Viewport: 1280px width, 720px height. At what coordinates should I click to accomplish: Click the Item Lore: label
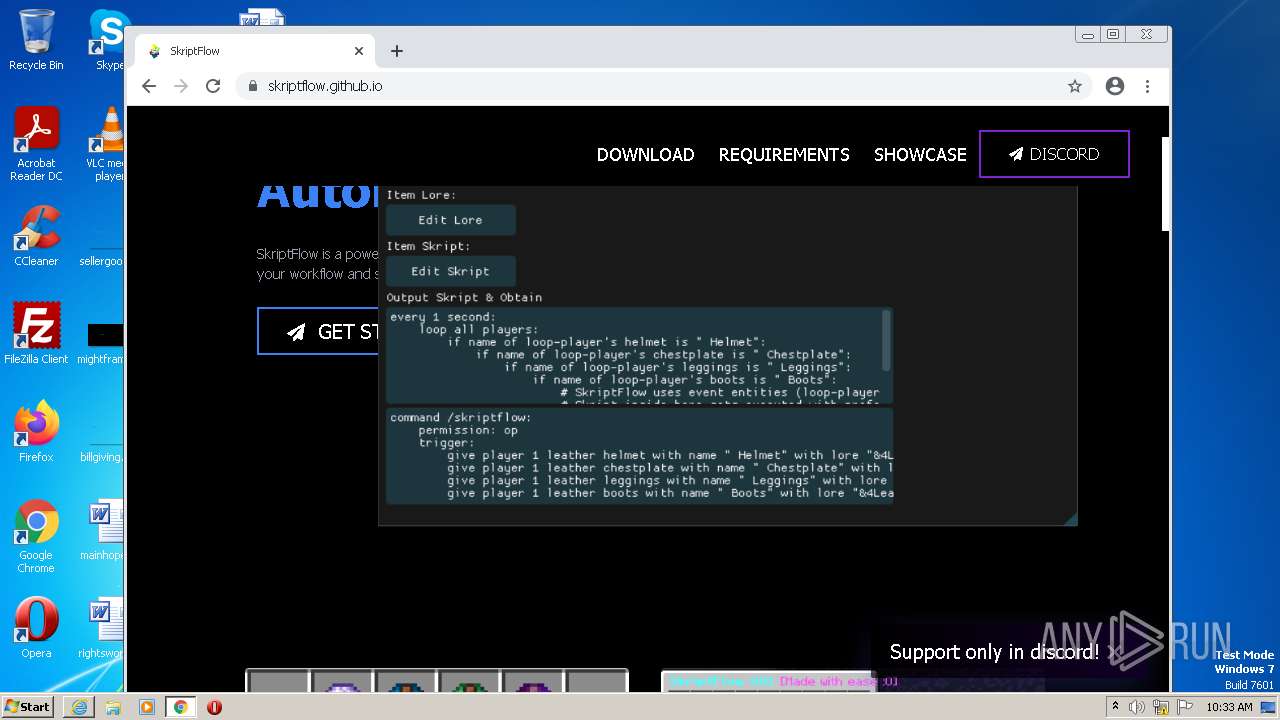tap(421, 195)
